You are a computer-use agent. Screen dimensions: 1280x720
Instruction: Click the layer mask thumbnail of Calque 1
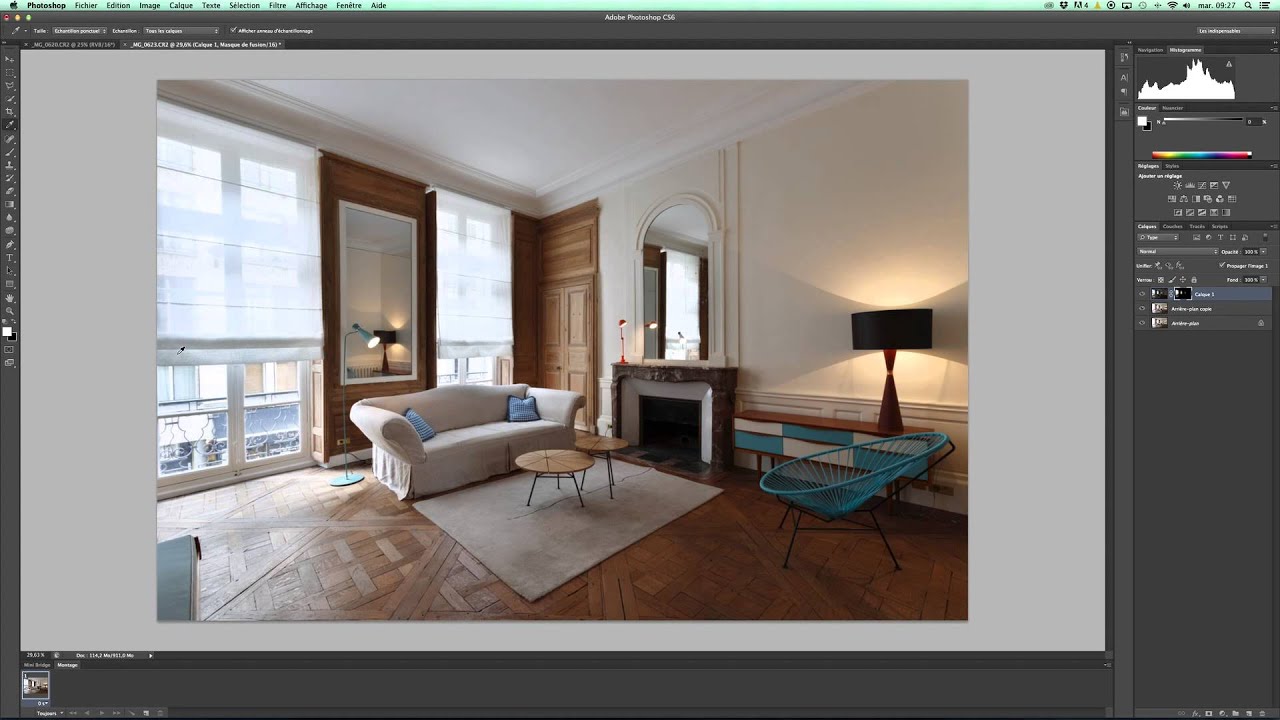[1183, 294]
